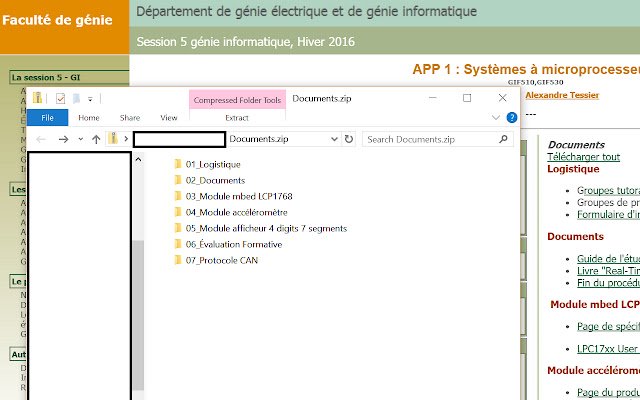640x400 pixels.
Task: Open Page du produ link on page
Action: [x=609, y=392]
